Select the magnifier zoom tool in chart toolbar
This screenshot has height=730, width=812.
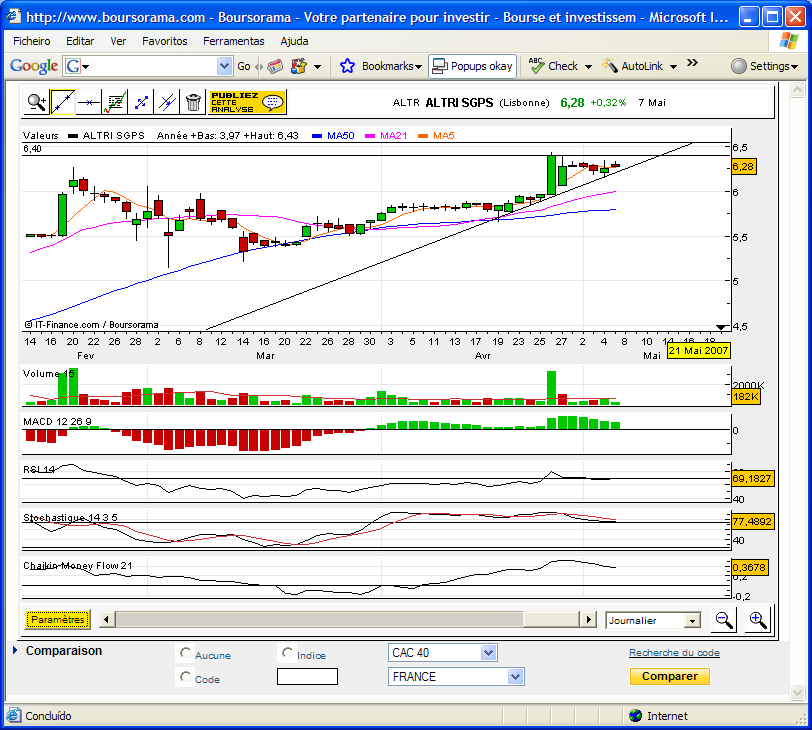[x=37, y=102]
